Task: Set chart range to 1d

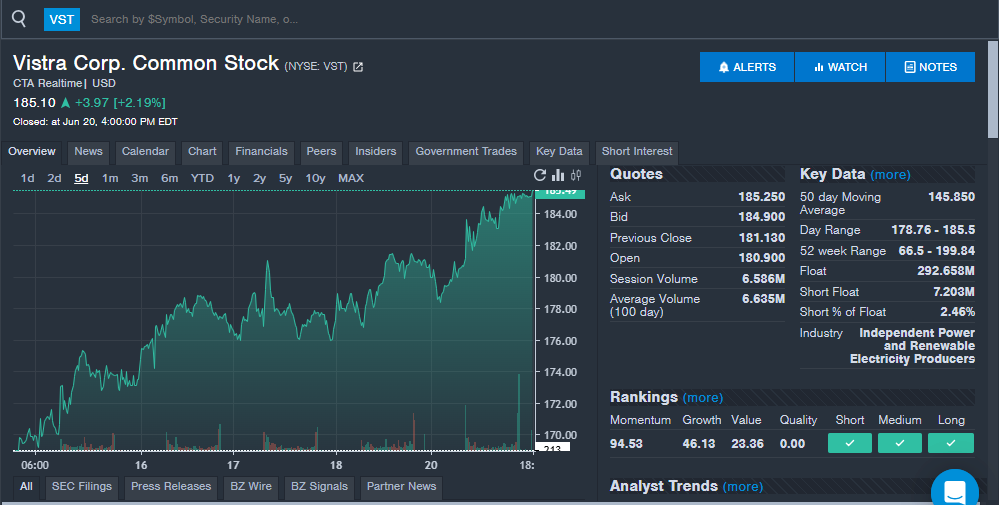Action: pyautogui.click(x=27, y=178)
